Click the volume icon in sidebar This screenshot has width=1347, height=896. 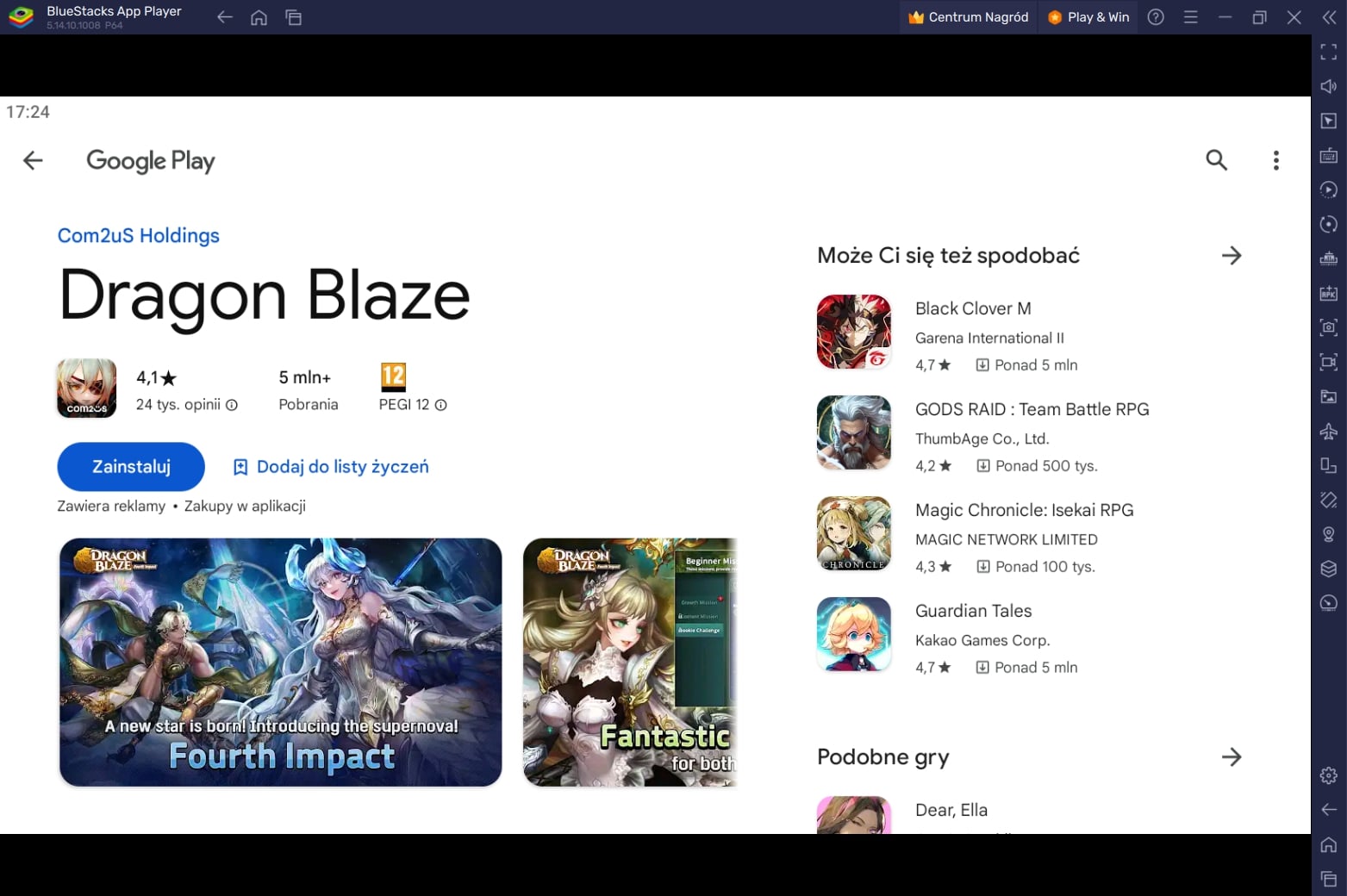(1329, 86)
